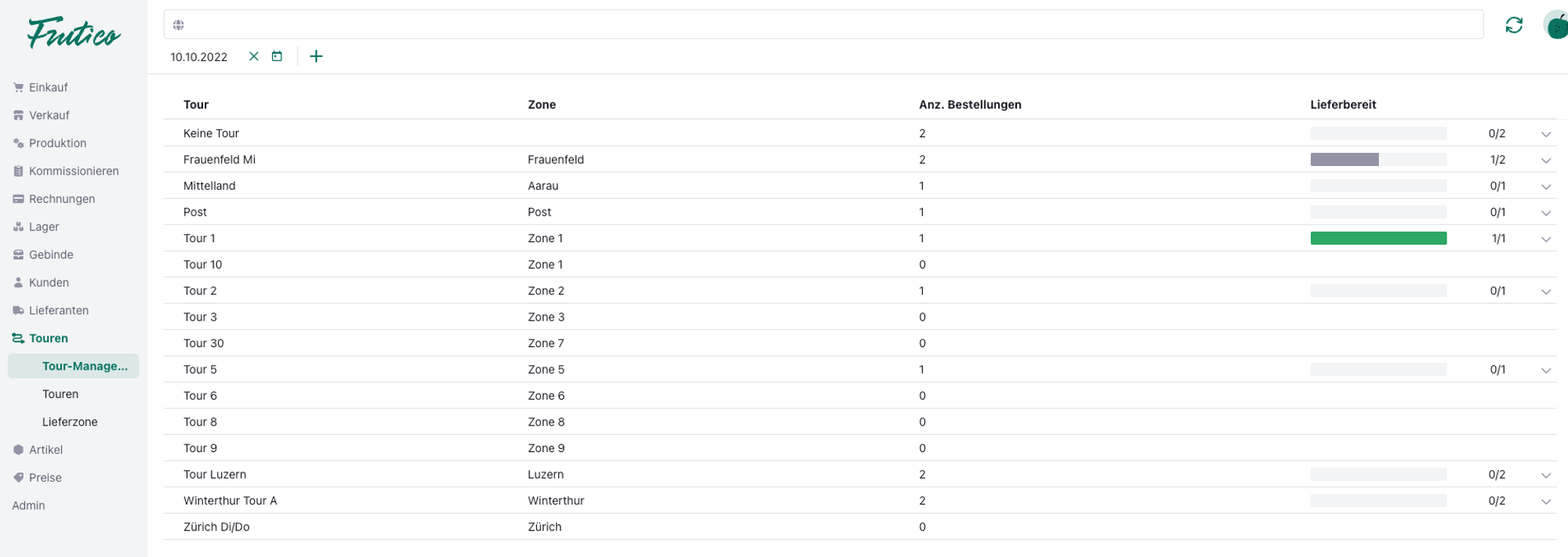Click the Preise tag icon
The image size is (1568, 557).
point(18,478)
